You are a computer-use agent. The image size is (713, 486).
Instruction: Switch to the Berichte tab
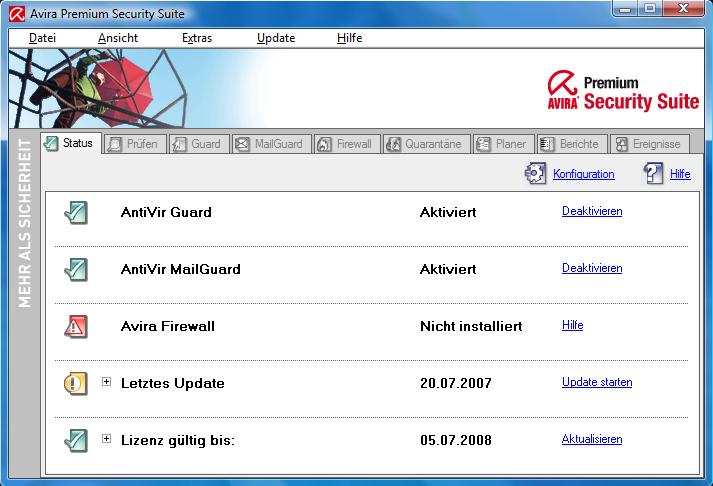click(572, 144)
